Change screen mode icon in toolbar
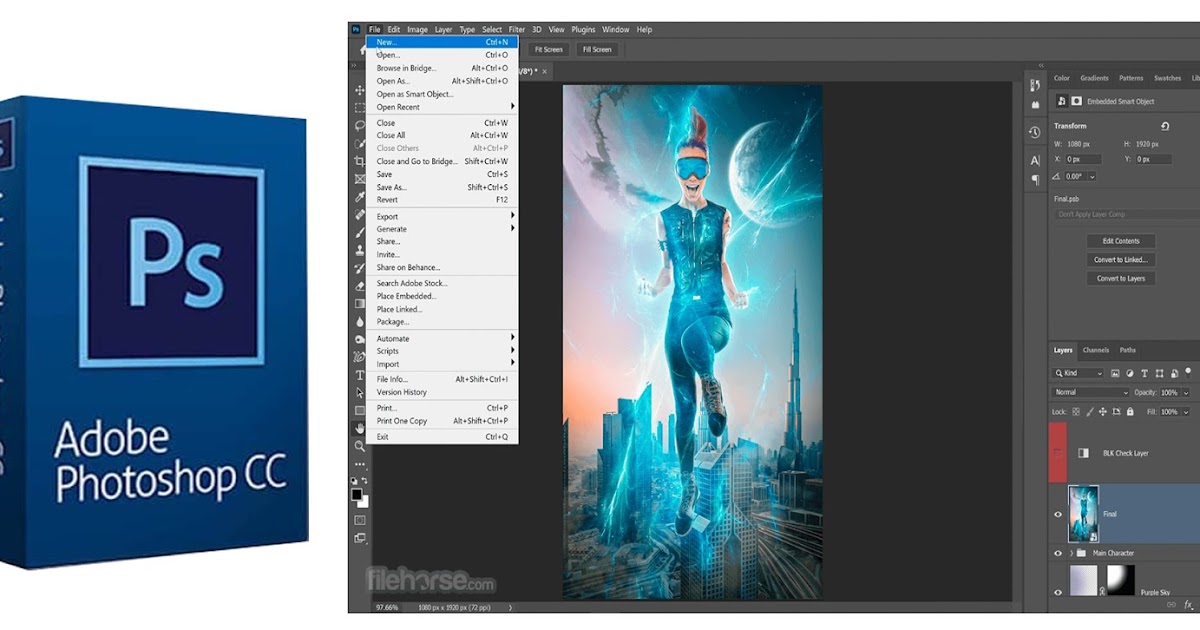 click(360, 540)
